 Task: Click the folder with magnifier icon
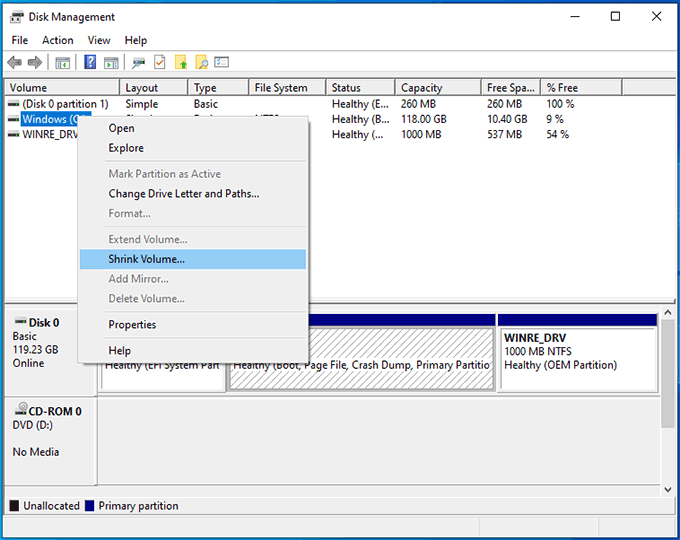201,63
